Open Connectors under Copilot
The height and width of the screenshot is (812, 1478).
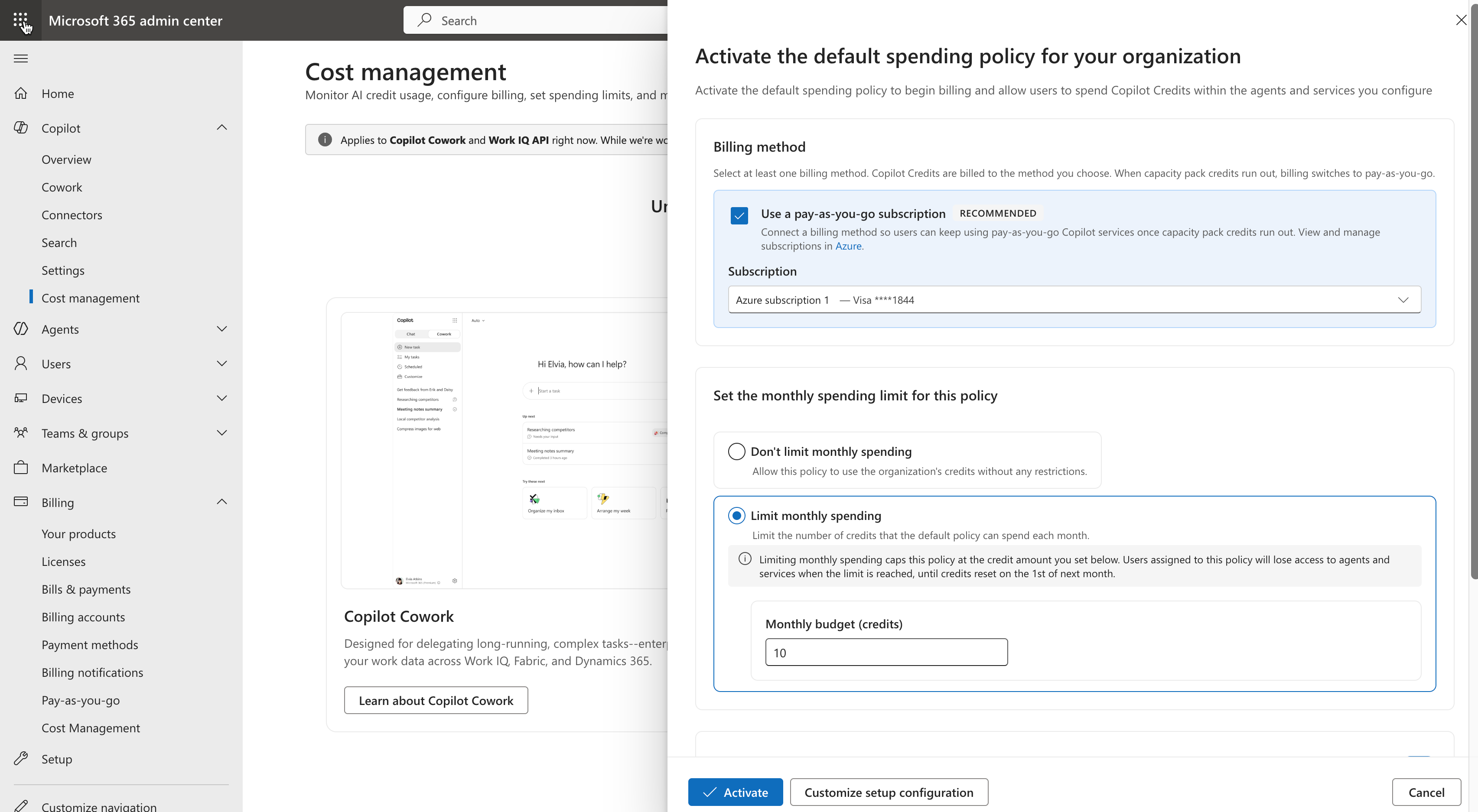click(72, 215)
